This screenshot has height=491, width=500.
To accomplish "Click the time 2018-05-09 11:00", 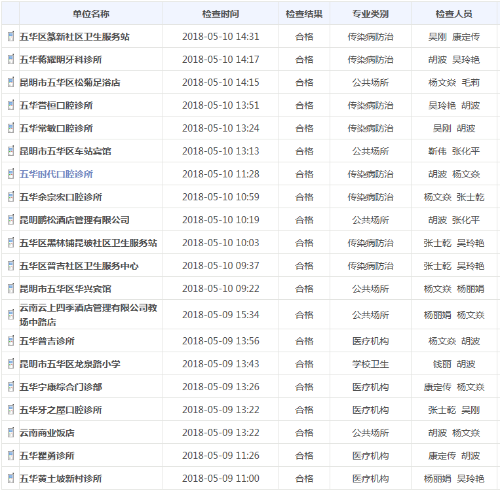I will (x=220, y=478).
